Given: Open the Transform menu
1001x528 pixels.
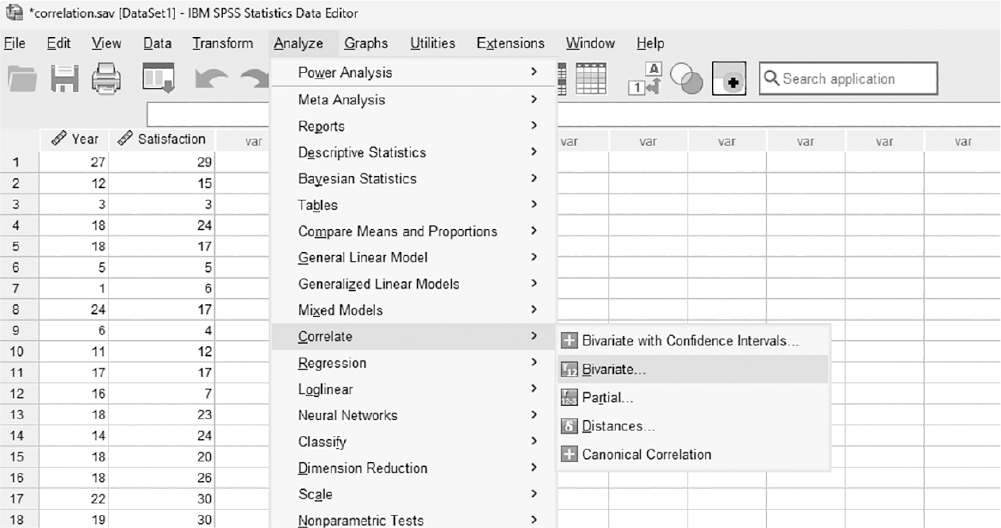Looking at the screenshot, I should [223, 43].
